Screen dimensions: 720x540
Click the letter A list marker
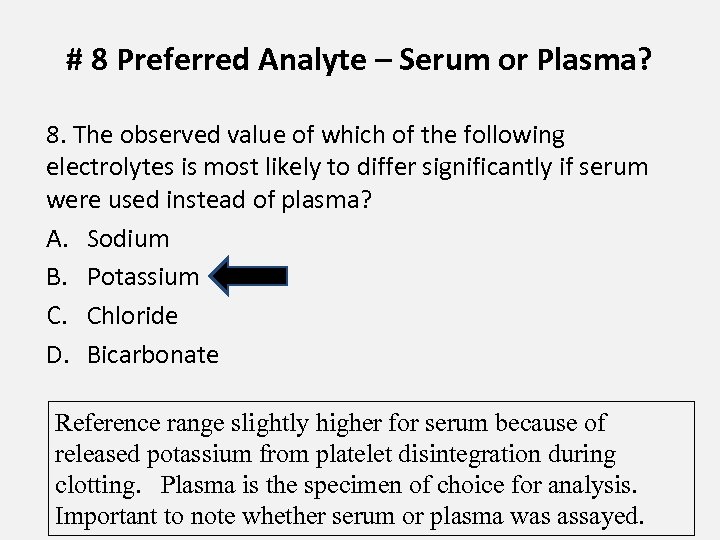pyautogui.click(x=55, y=238)
